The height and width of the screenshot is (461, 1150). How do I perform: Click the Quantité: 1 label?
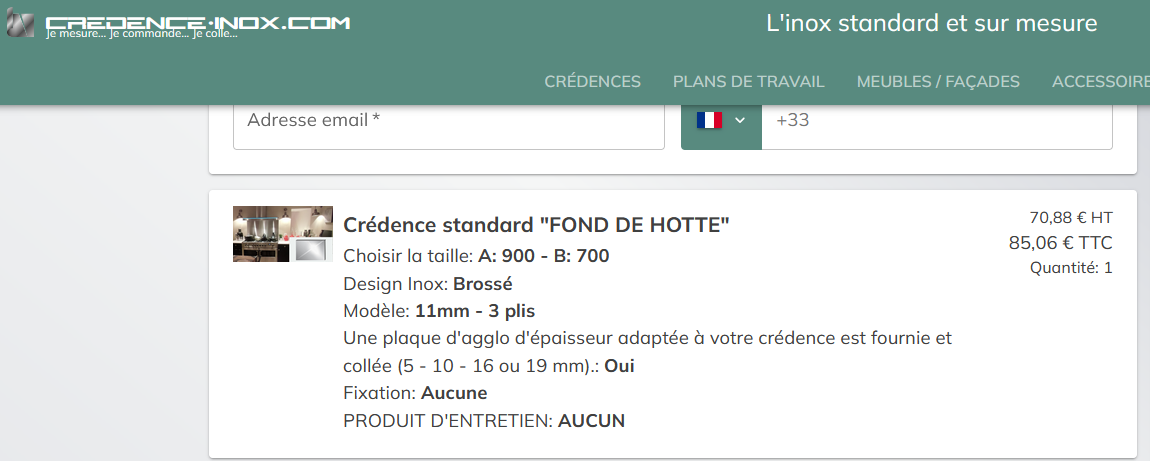point(1071,267)
